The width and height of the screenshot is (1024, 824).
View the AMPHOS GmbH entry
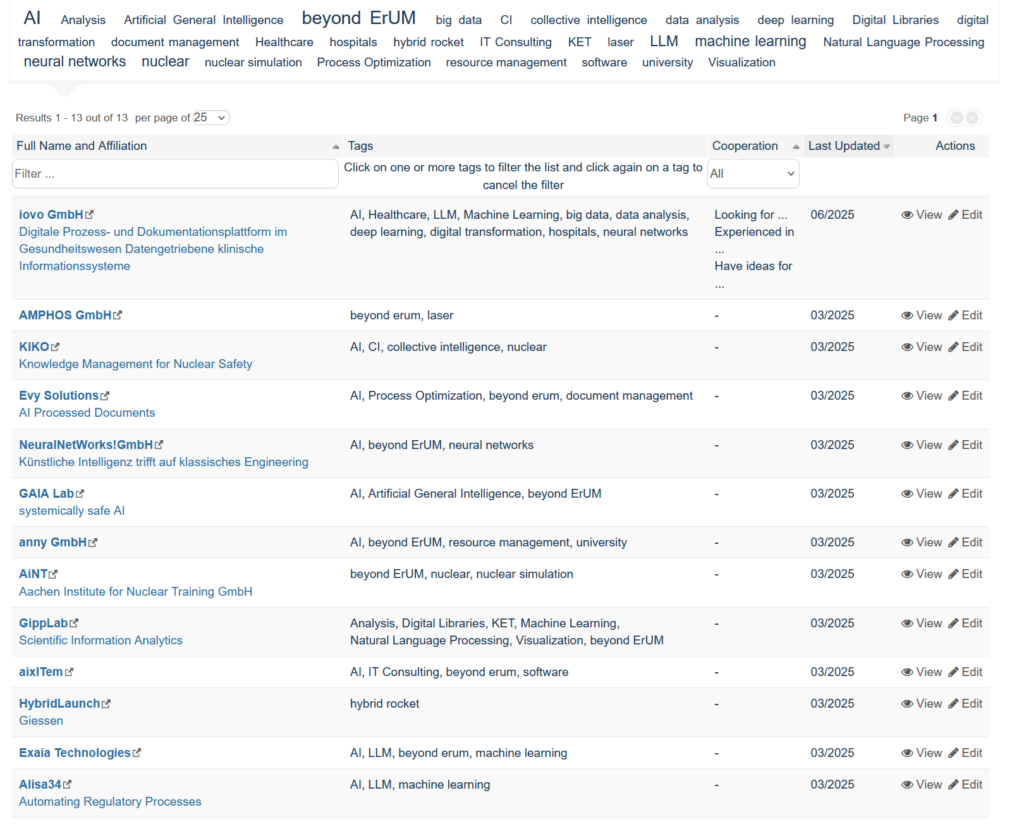pos(921,315)
